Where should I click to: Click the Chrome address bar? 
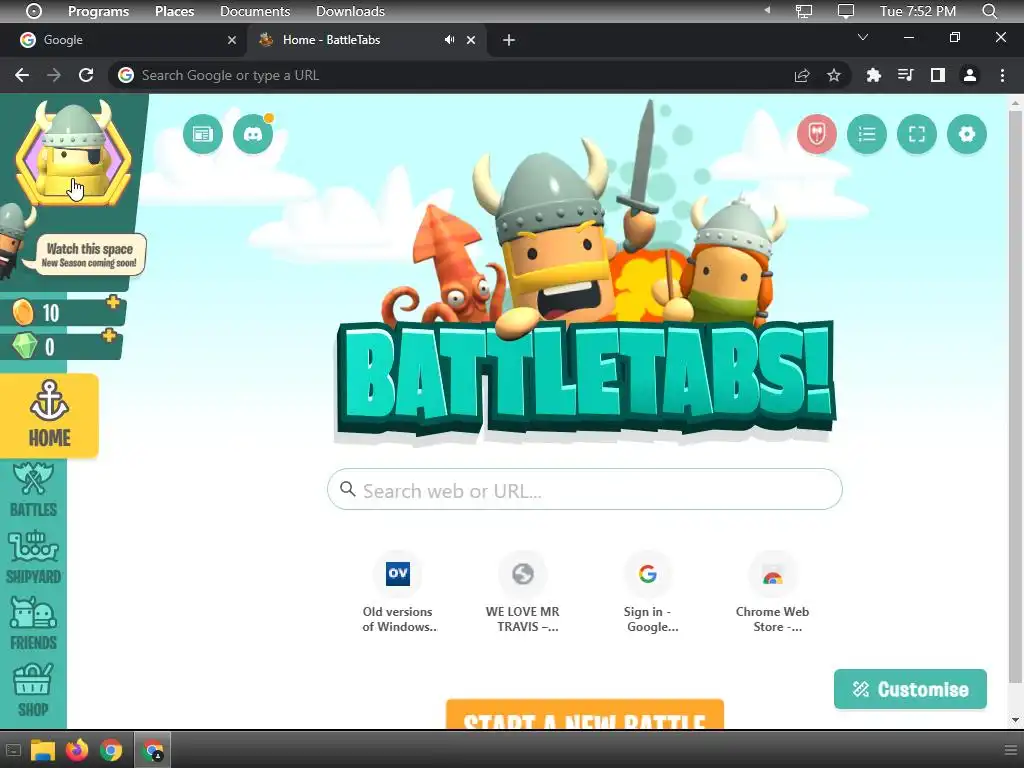pos(457,75)
